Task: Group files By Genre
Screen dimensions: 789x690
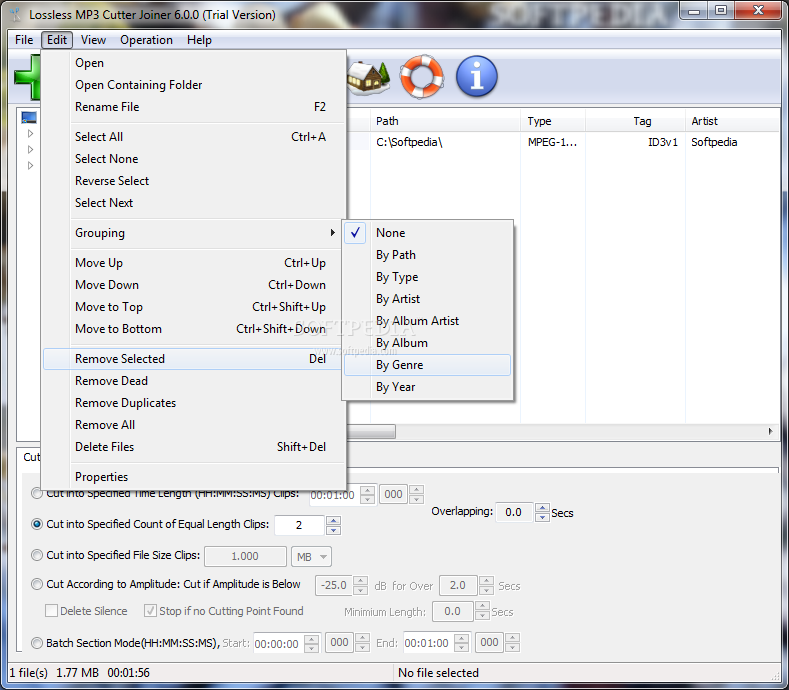Action: pos(427,365)
